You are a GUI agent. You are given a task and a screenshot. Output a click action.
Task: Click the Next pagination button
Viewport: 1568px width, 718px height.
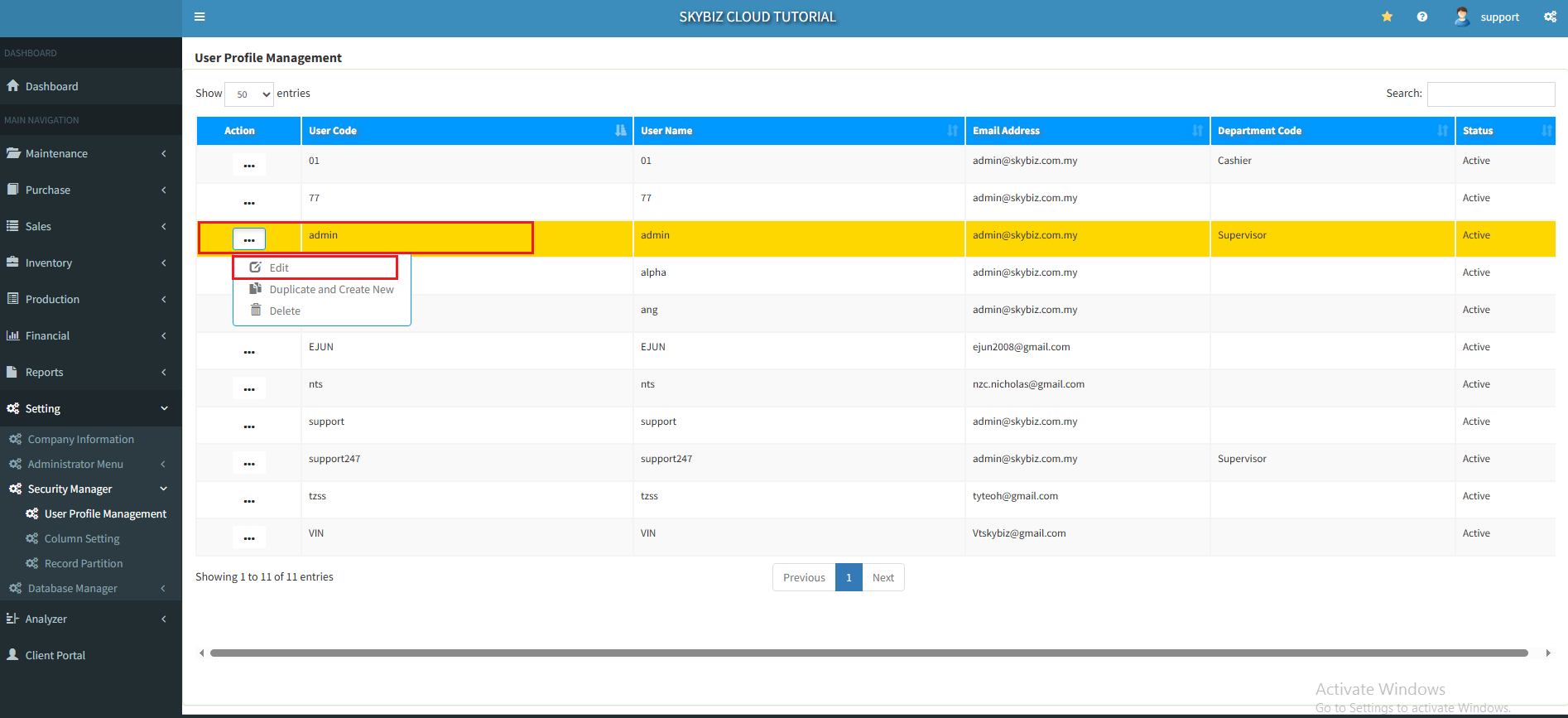coord(883,577)
